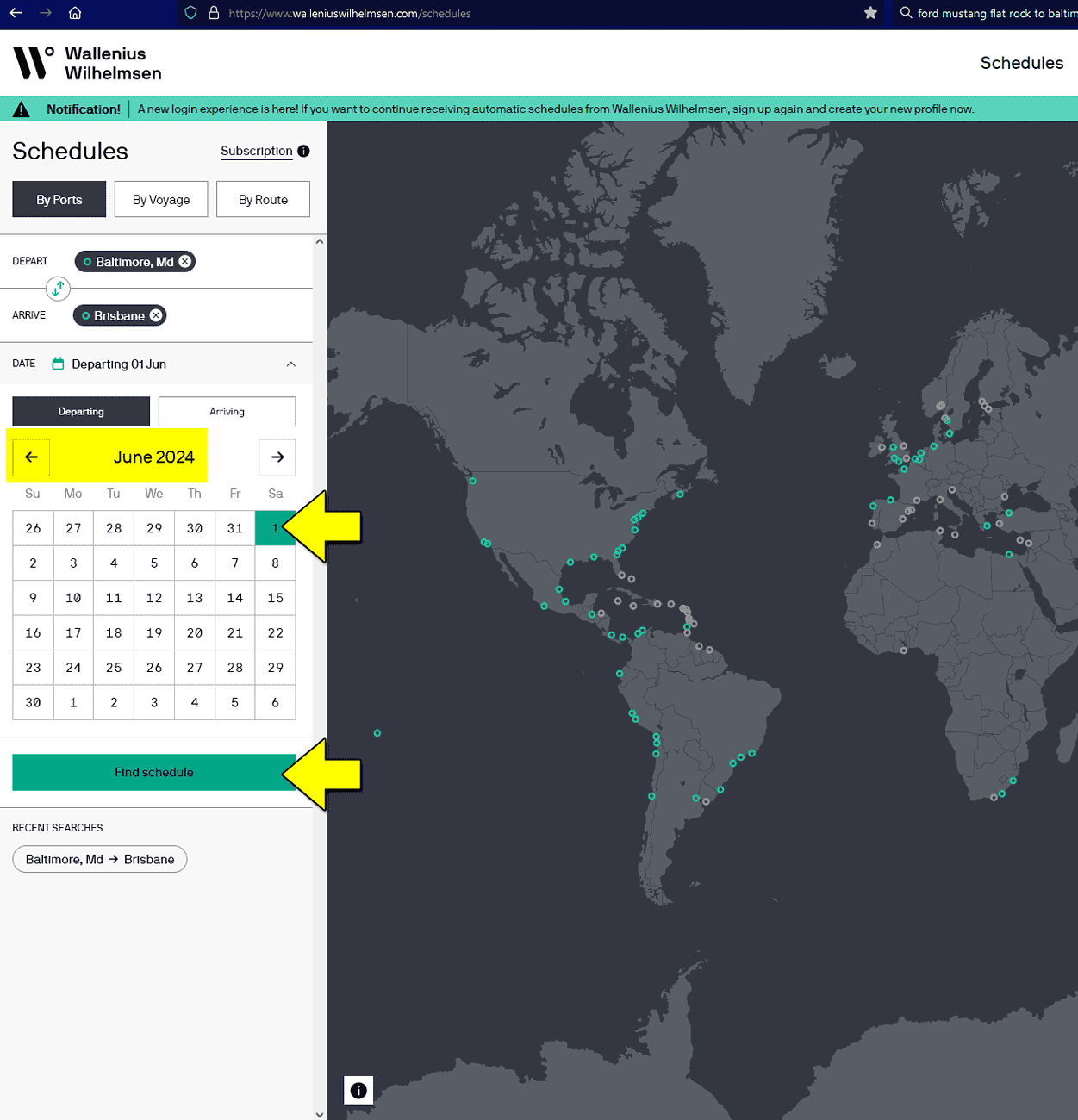
Task: Open Subscription info icon
Action: [x=303, y=151]
